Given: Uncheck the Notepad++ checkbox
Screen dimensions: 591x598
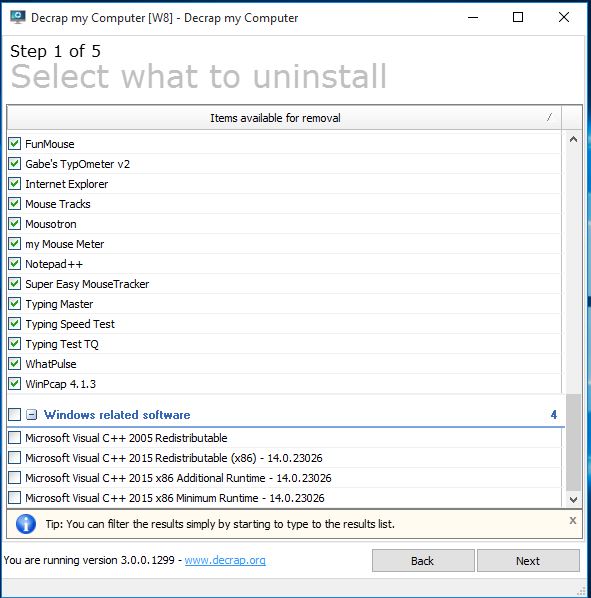Looking at the screenshot, I should pyautogui.click(x=14, y=264).
